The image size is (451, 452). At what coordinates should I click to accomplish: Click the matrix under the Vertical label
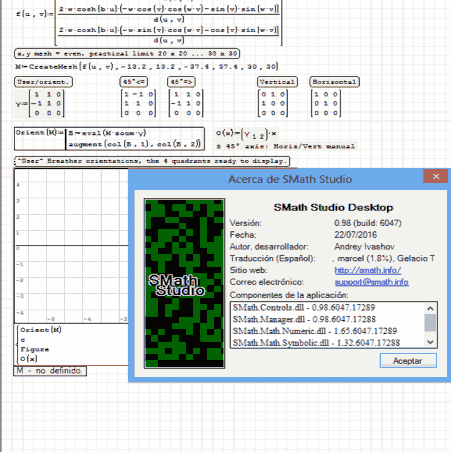pyautogui.click(x=273, y=104)
